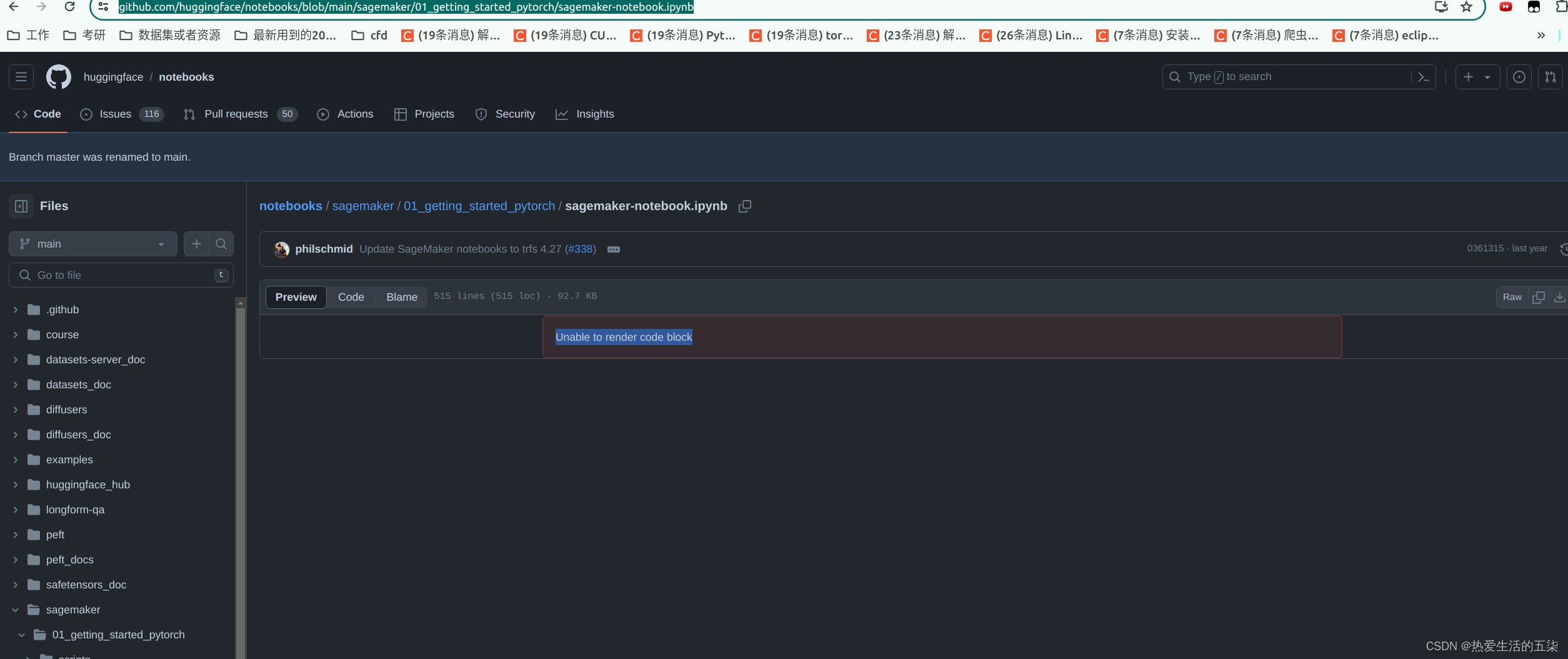Open the create-new dropdown arrow in the header
The width and height of the screenshot is (1568, 659).
(1487, 77)
